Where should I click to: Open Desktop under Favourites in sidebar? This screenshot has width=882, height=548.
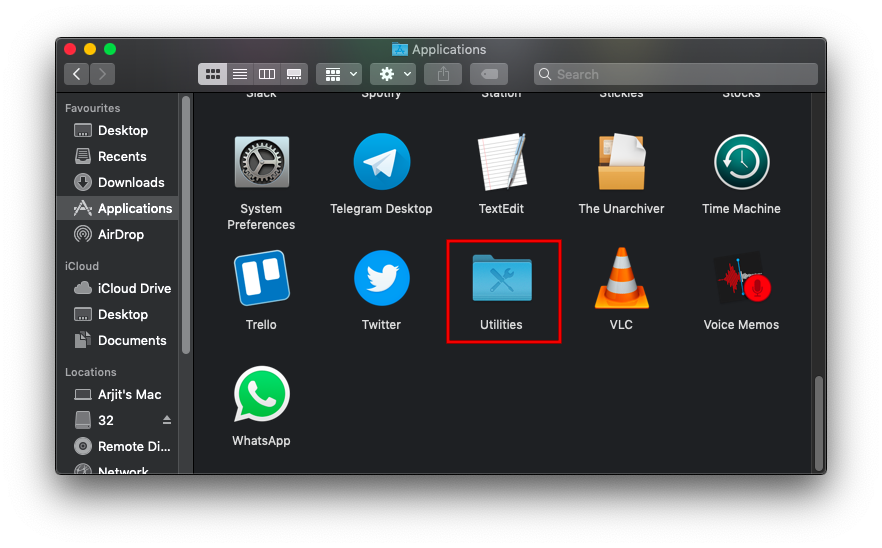click(117, 130)
